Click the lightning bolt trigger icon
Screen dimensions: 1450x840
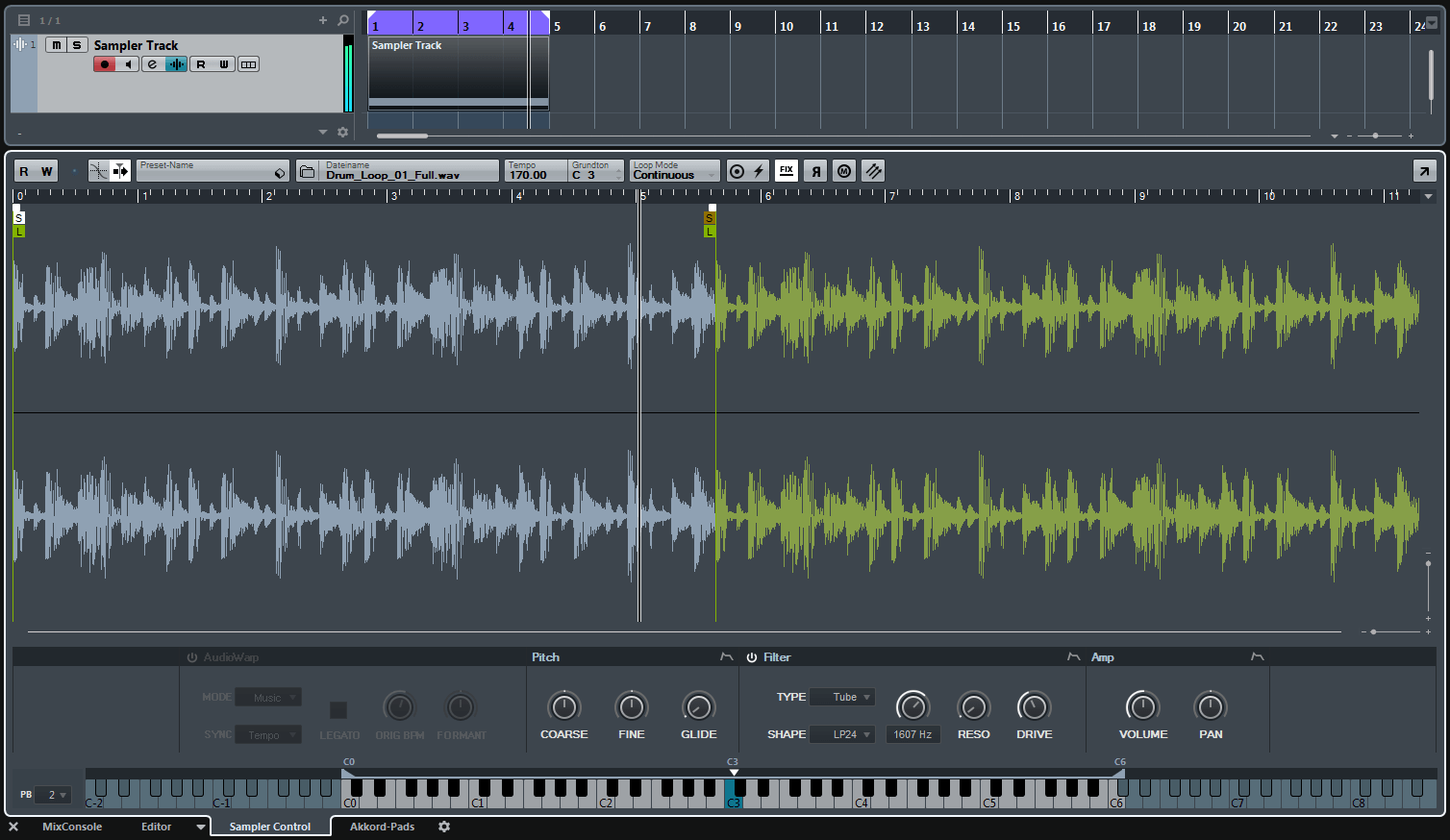(x=759, y=171)
